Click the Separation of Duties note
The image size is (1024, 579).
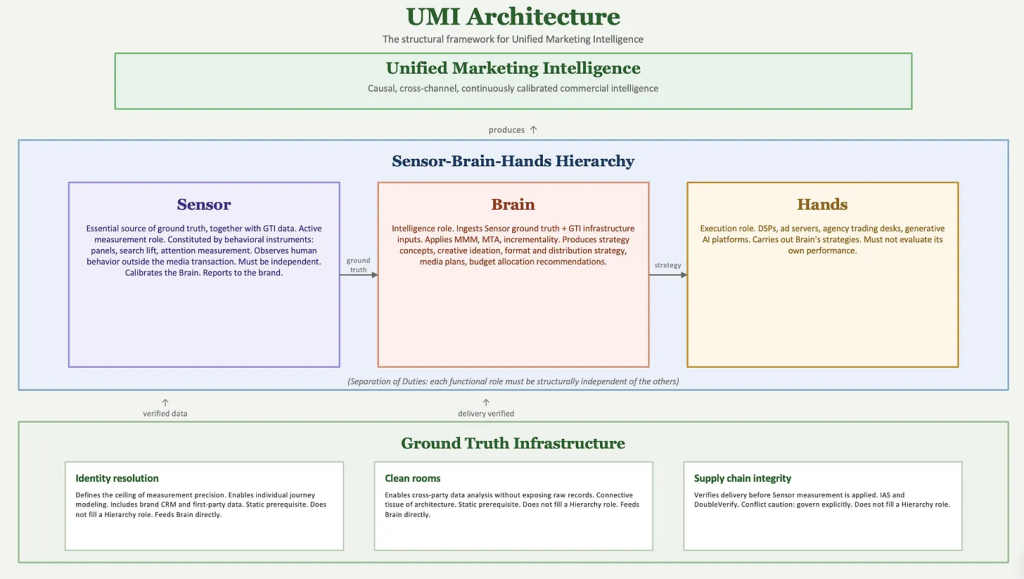513,381
